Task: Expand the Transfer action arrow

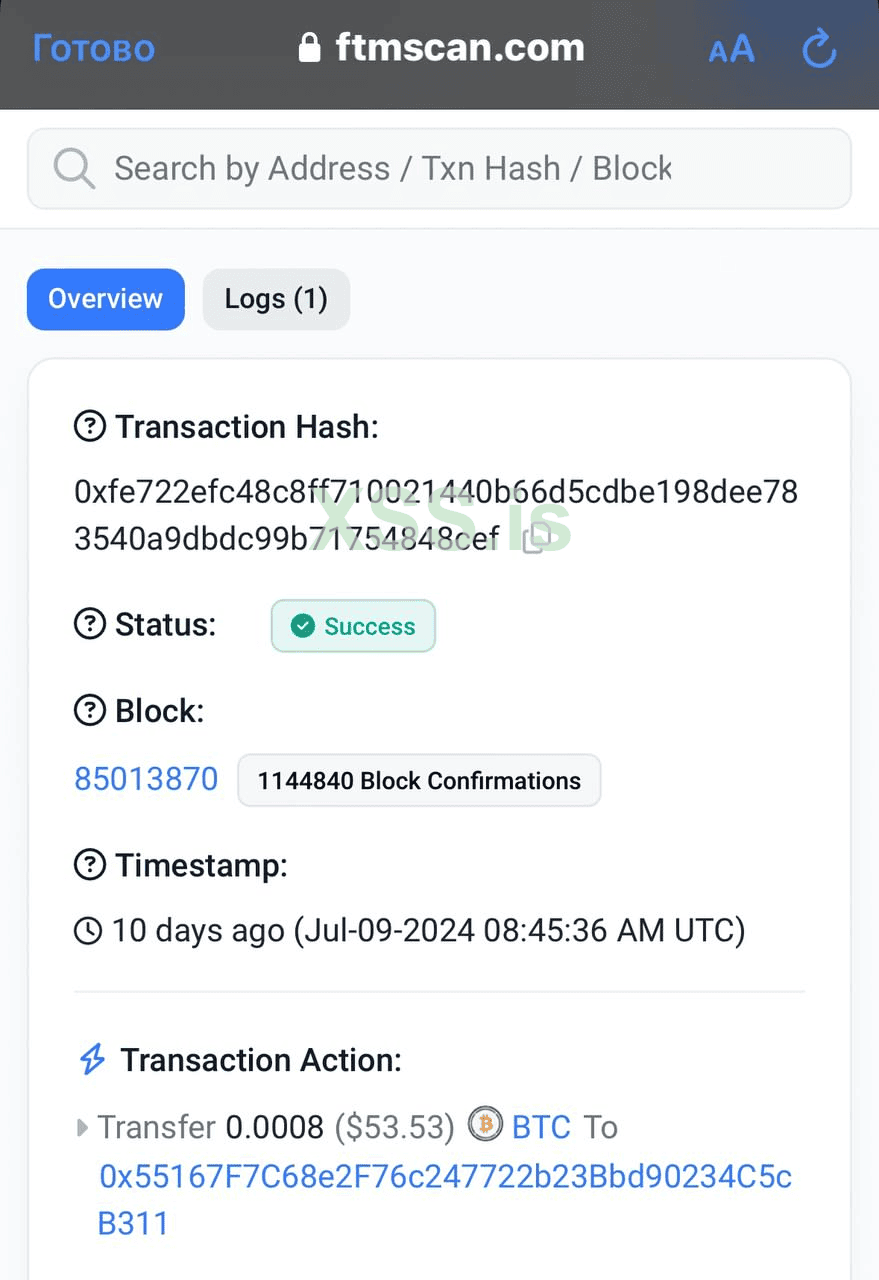Action: coord(82,1128)
